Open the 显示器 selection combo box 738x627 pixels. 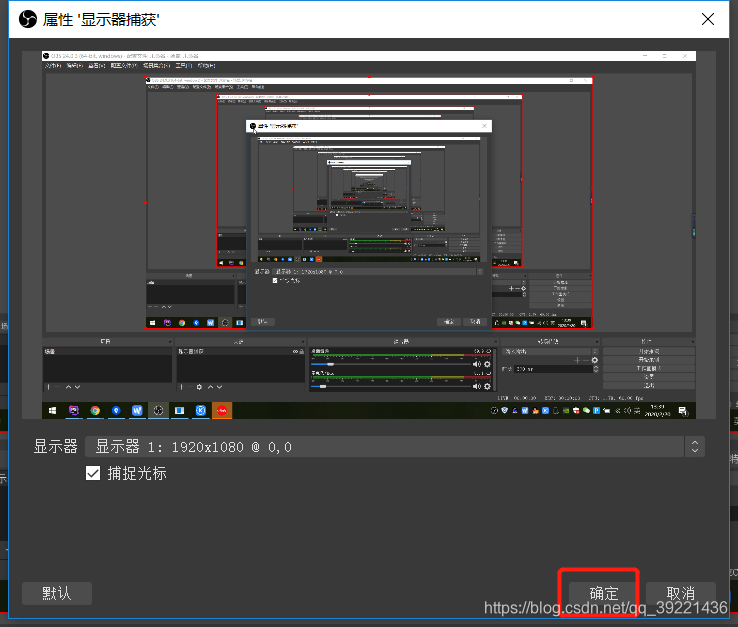(394, 446)
